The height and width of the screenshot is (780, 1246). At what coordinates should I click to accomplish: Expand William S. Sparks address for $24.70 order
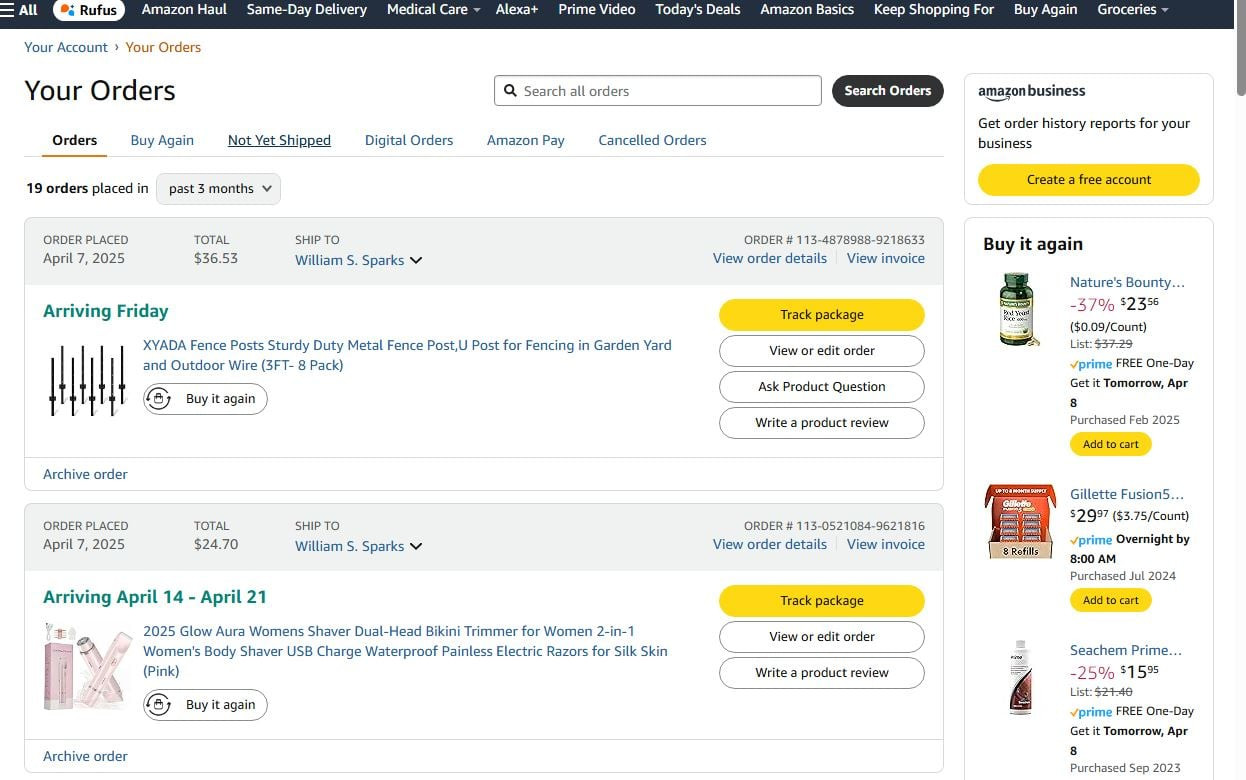pyautogui.click(x=358, y=546)
